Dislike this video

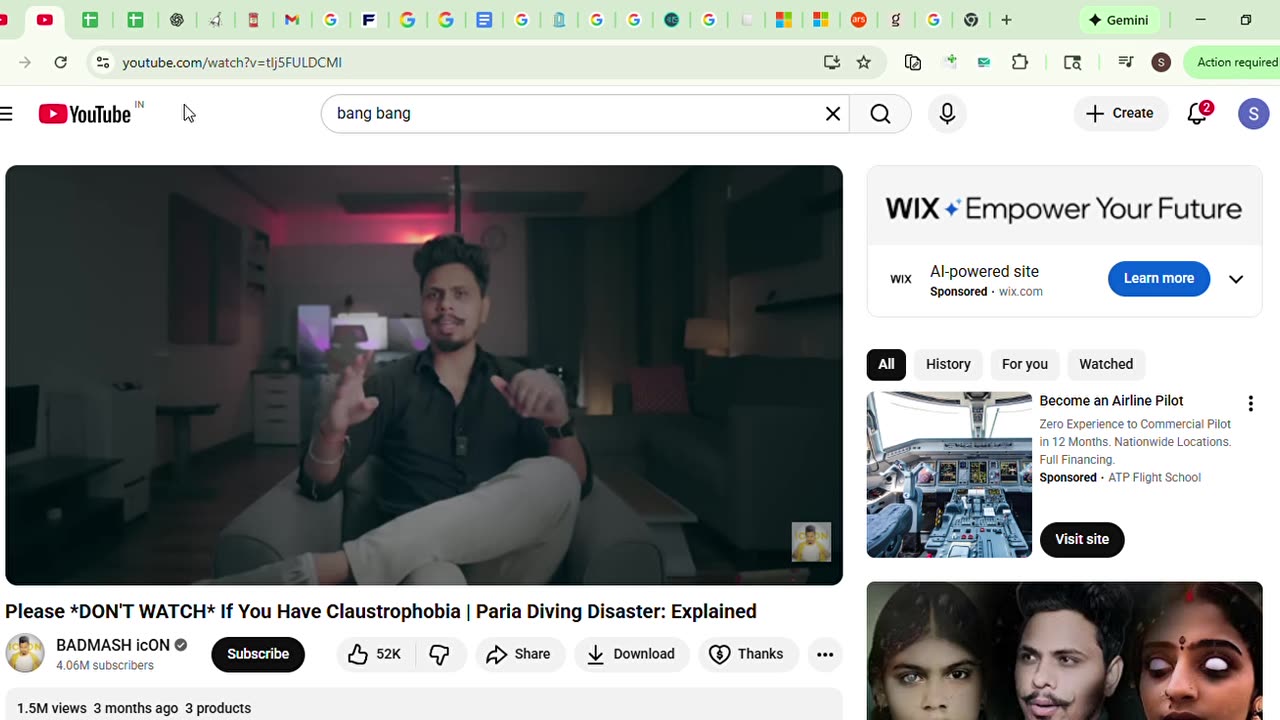tap(440, 654)
